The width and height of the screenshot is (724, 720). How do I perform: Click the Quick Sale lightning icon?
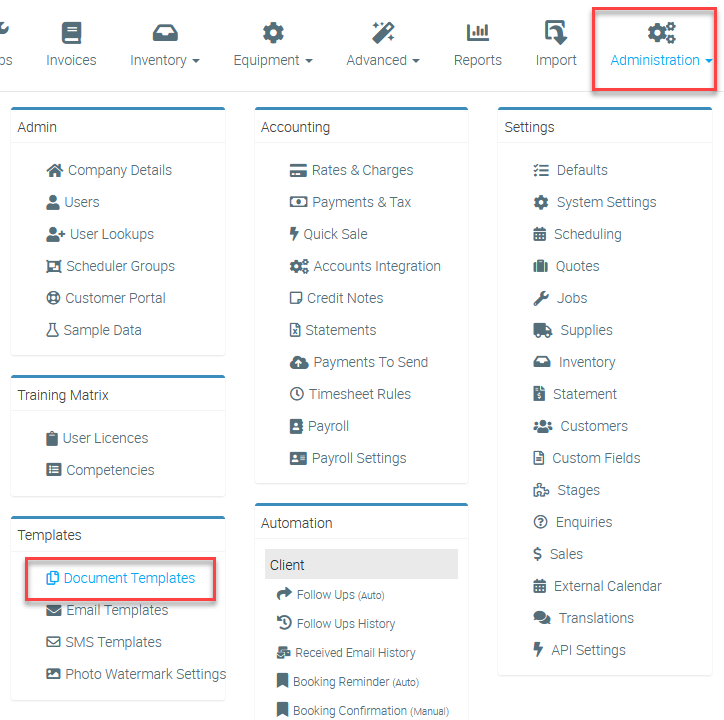click(294, 234)
